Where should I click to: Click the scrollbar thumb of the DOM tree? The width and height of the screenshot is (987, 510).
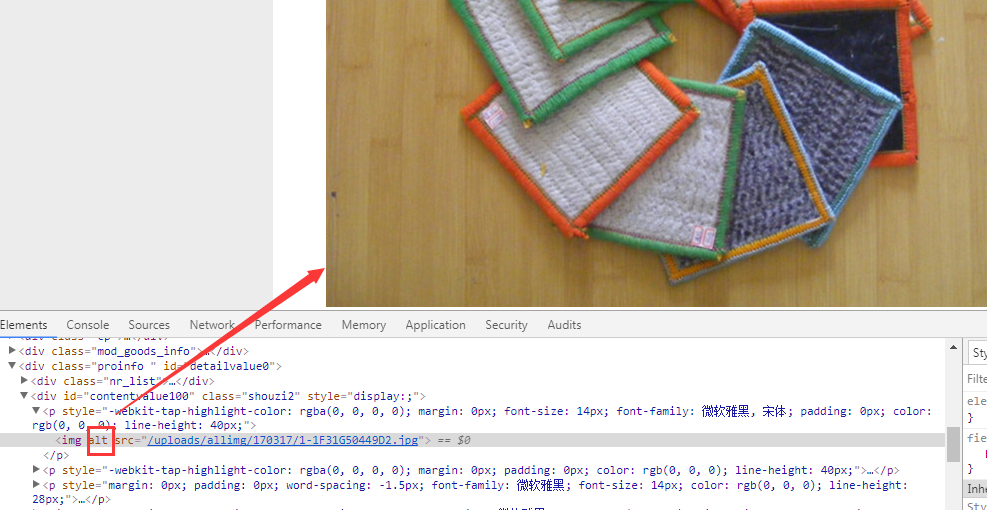[x=953, y=444]
